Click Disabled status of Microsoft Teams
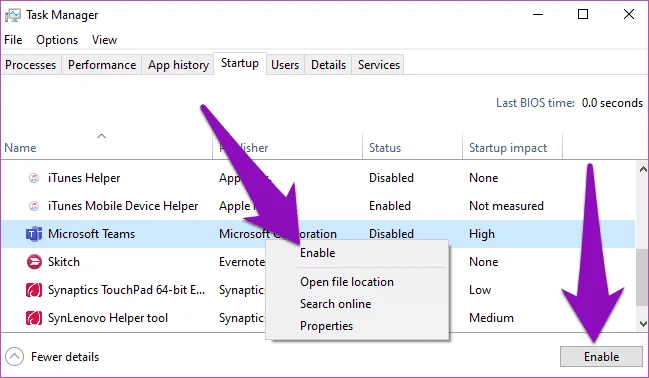 (391, 234)
